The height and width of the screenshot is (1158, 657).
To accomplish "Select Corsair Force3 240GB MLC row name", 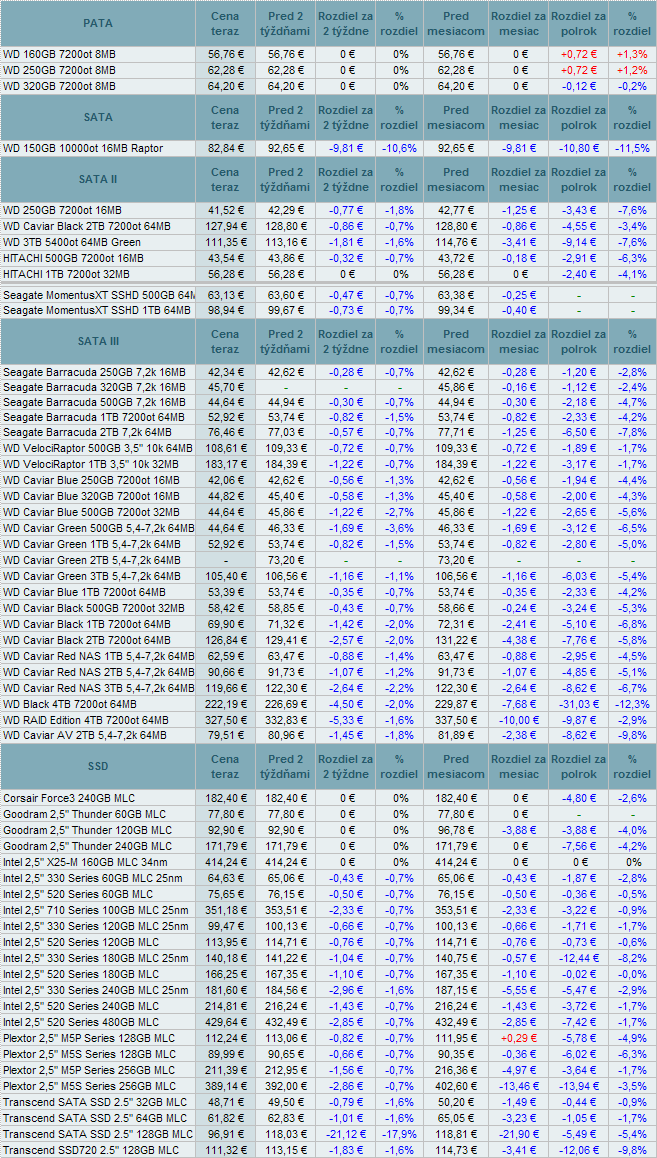I will coord(69,798).
